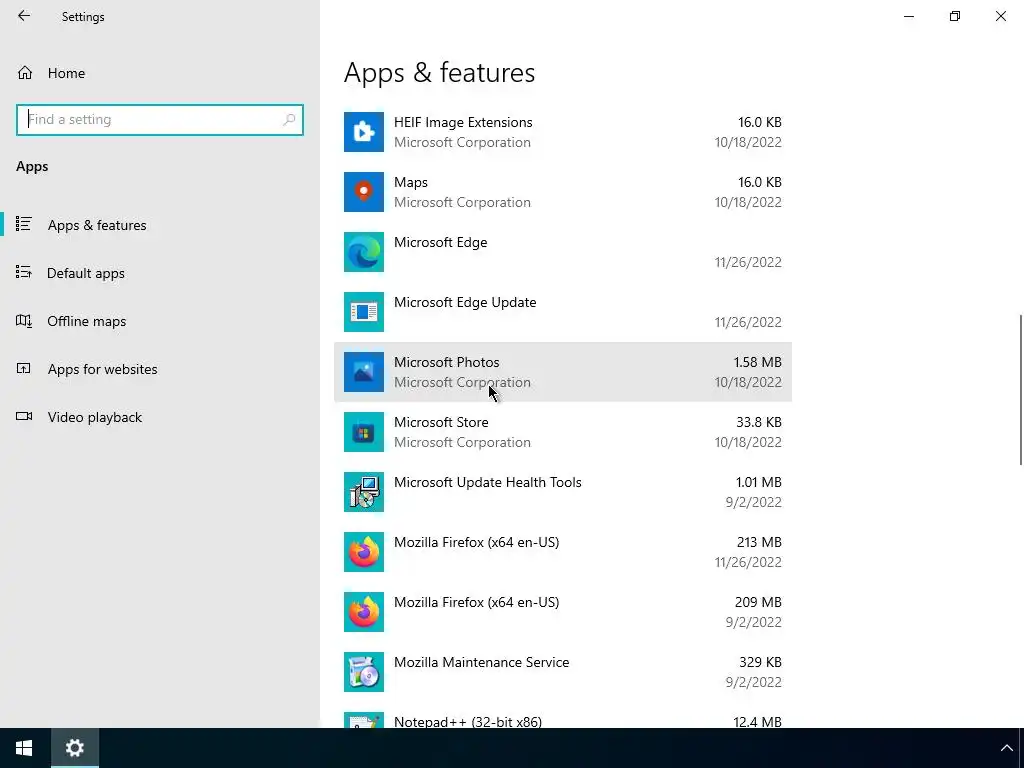Click the Microsoft Store app icon

tap(364, 432)
